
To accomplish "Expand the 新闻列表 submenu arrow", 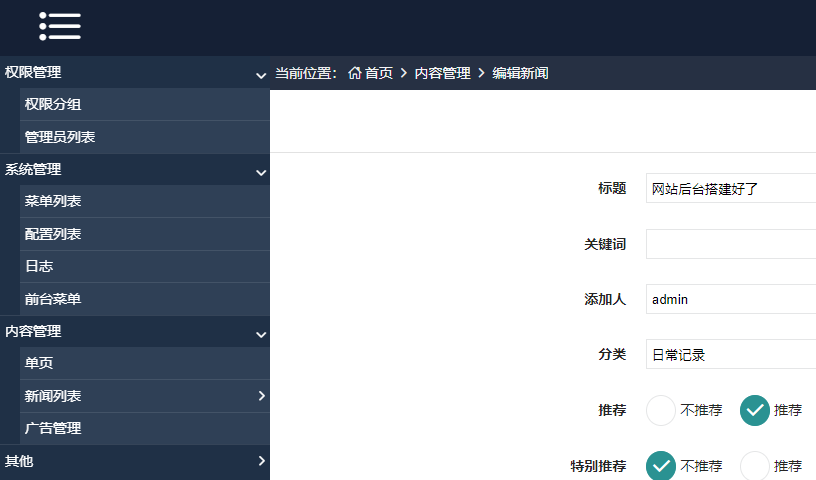I will [x=261, y=396].
